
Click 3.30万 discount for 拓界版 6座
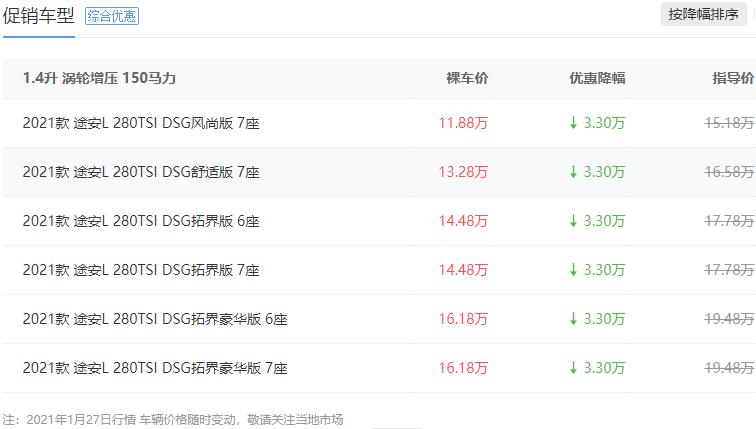[x=597, y=221]
